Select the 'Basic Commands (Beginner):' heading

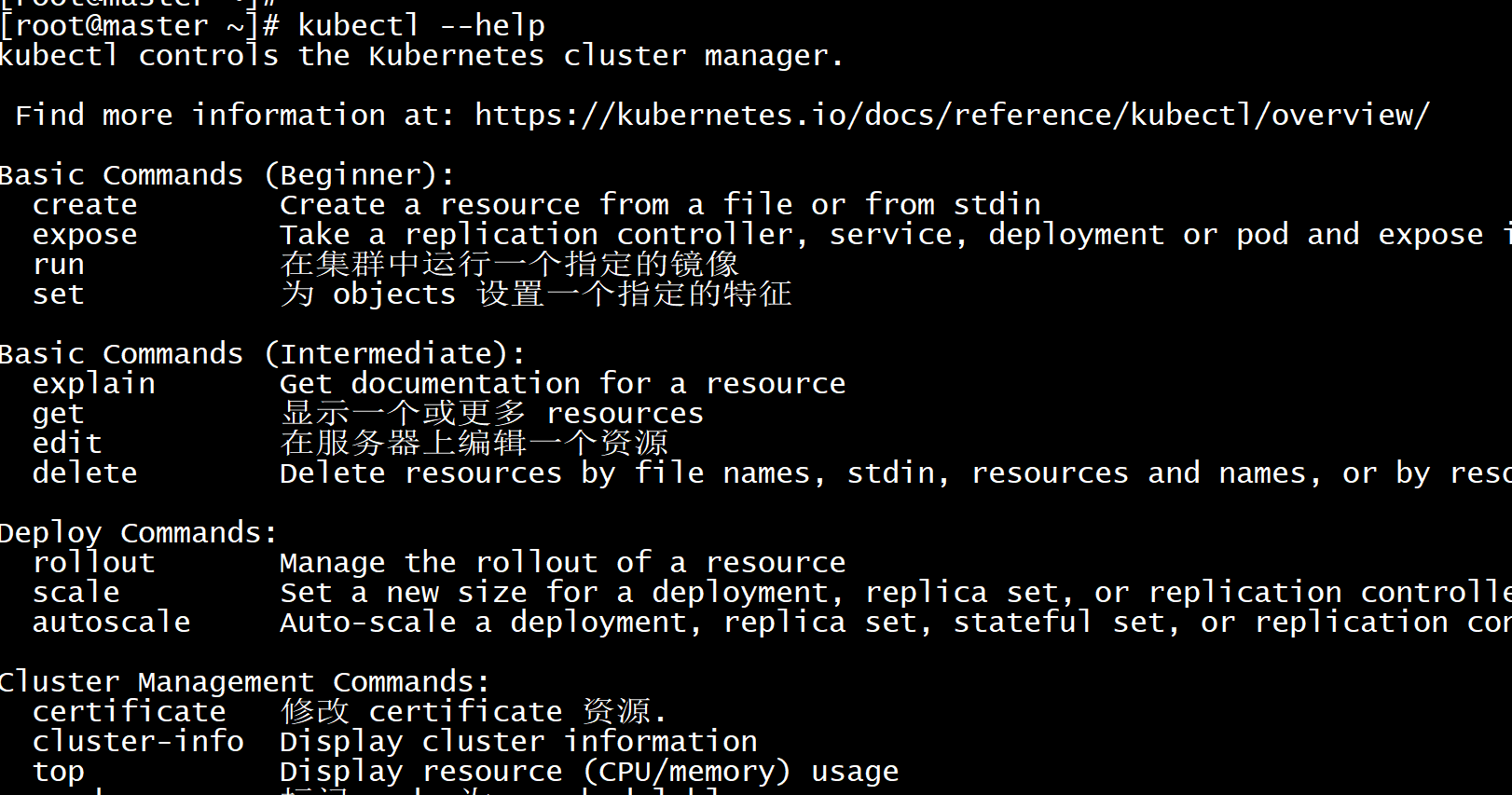[227, 174]
